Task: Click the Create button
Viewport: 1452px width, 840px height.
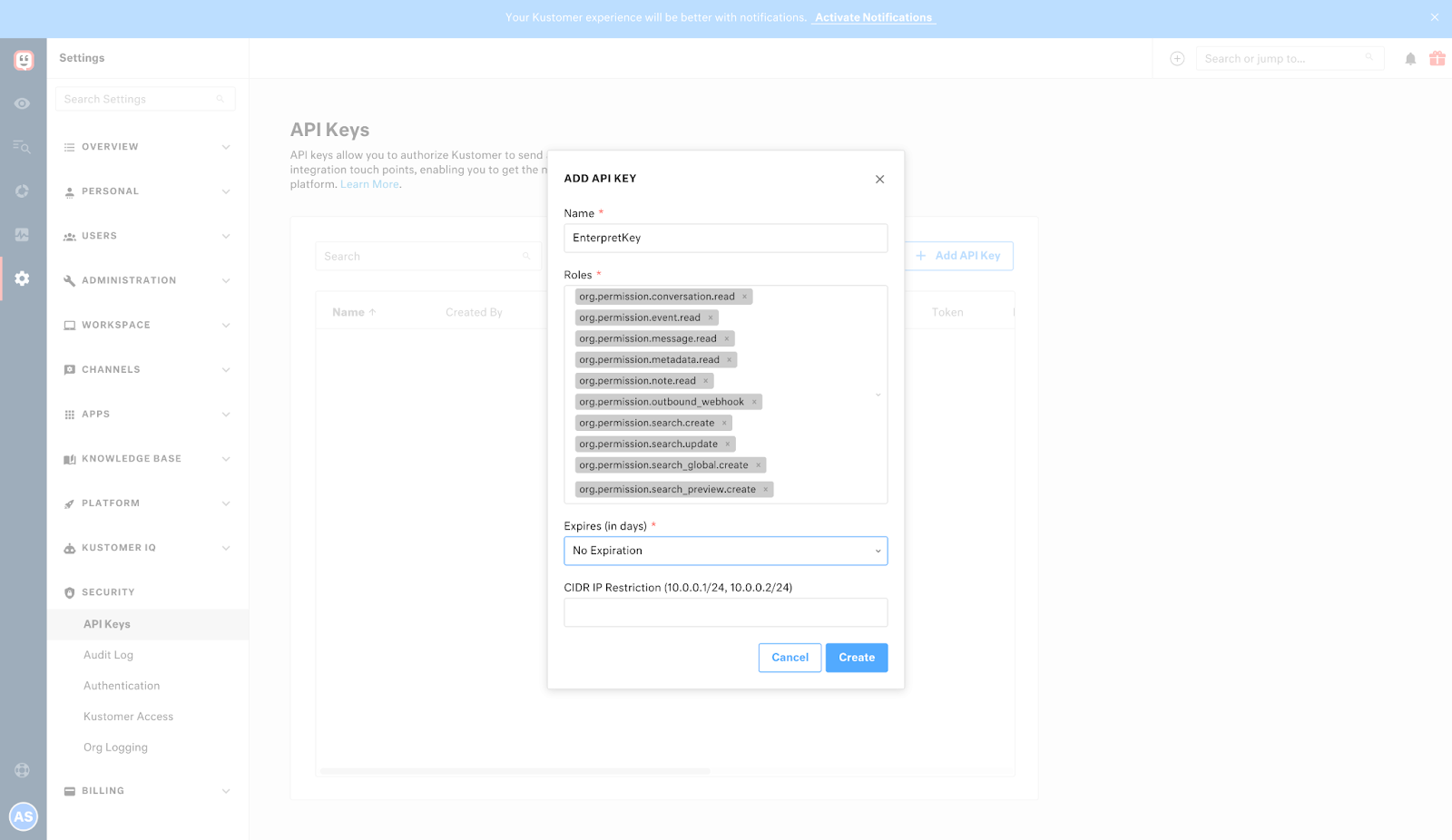Action: (857, 658)
